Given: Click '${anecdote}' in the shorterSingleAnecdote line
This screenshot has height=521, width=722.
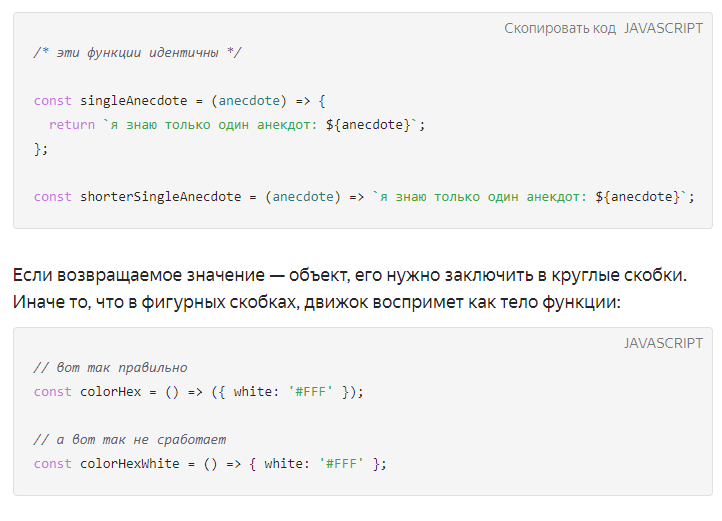Looking at the screenshot, I should tap(638, 197).
